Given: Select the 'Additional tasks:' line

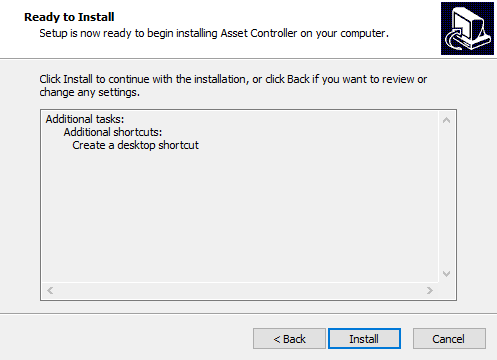Looking at the screenshot, I should [x=85, y=119].
